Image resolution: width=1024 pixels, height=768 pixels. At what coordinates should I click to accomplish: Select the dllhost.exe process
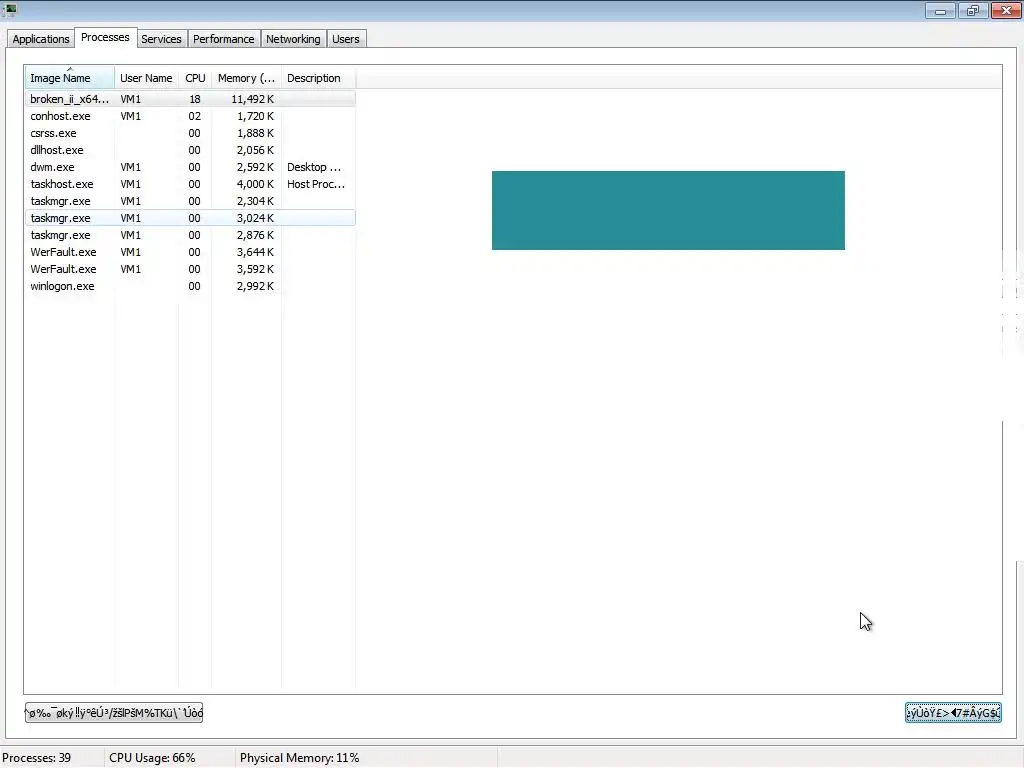(x=190, y=150)
